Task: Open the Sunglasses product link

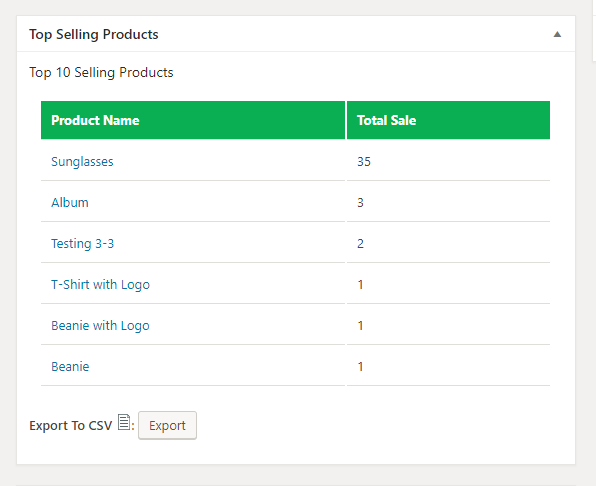Action: 82,161
